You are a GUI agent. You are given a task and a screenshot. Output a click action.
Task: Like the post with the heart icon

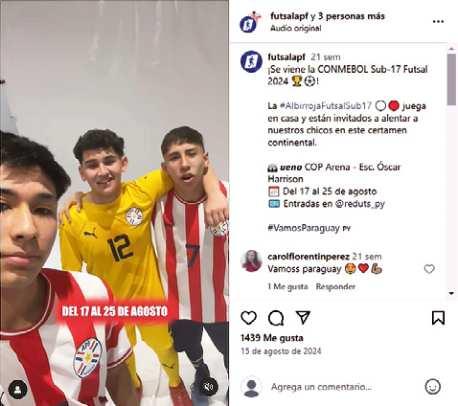249,318
